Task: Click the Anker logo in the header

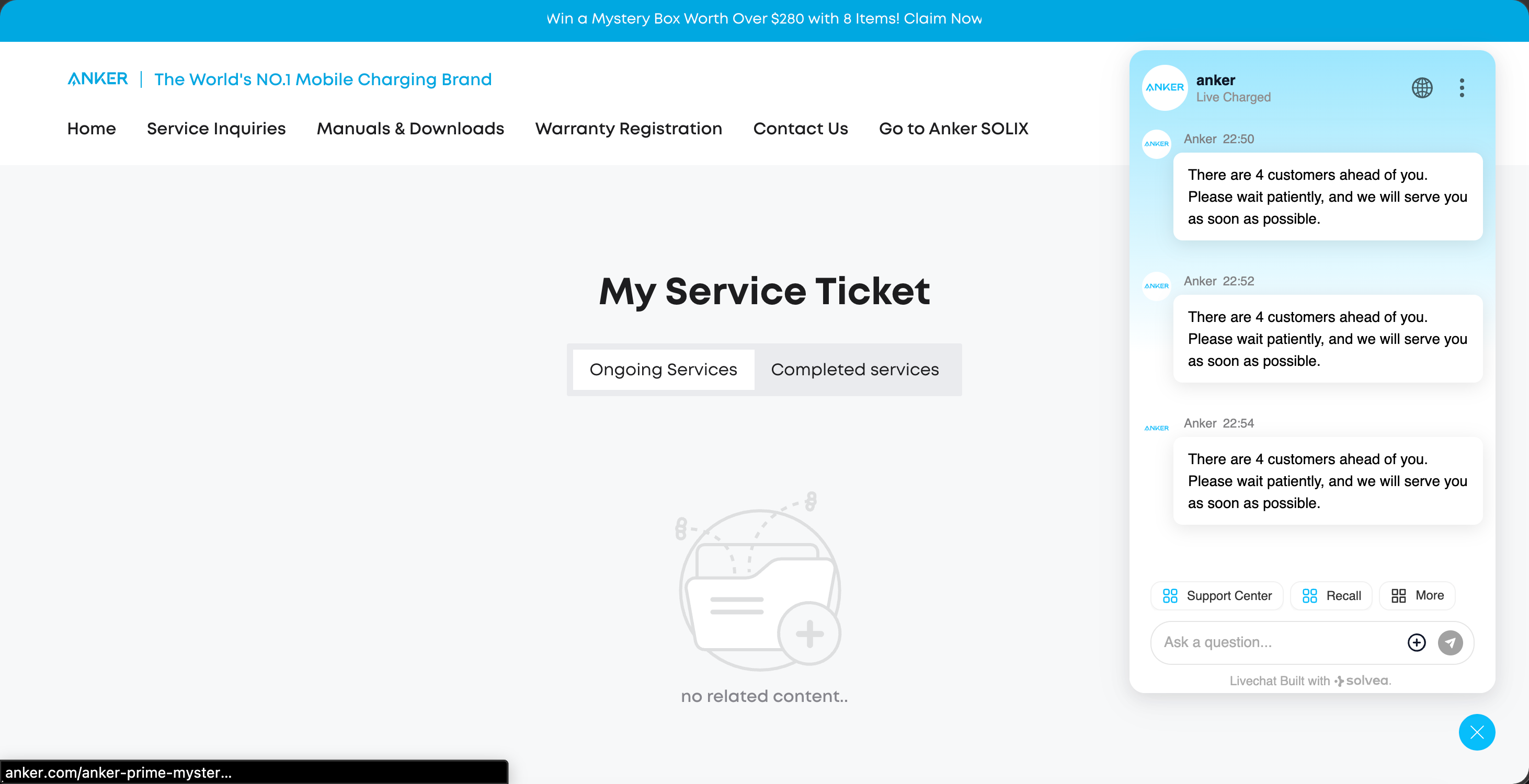Action: click(x=97, y=79)
